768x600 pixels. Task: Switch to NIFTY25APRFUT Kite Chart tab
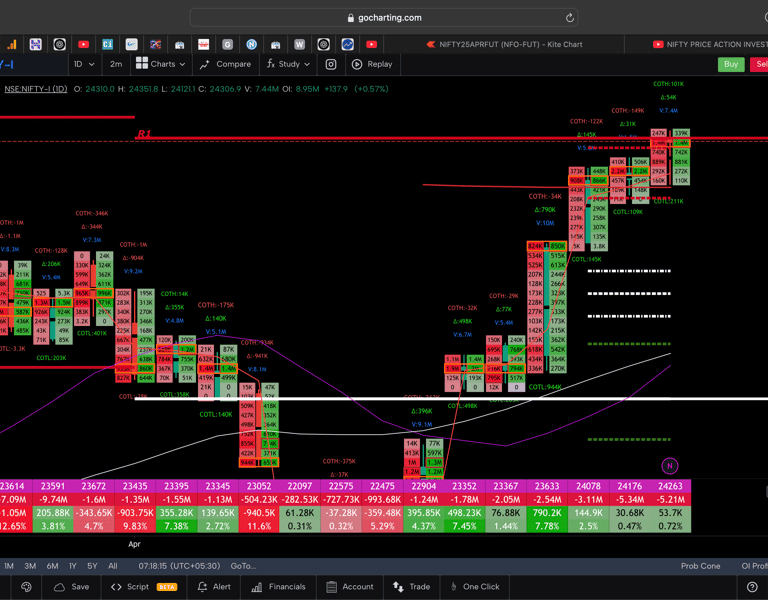pyautogui.click(x=504, y=45)
